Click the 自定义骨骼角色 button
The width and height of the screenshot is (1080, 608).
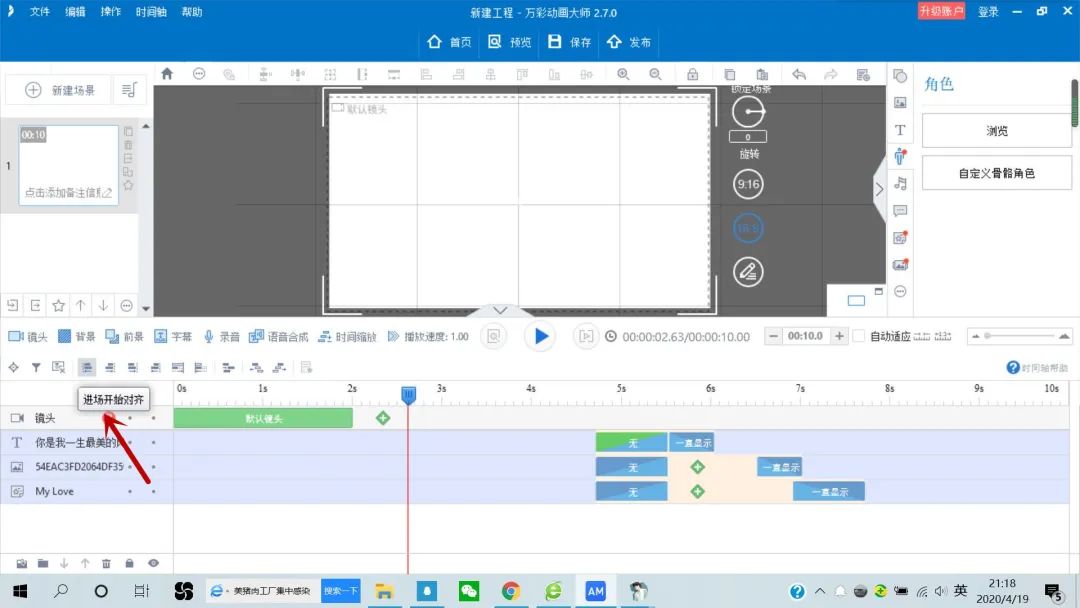997,174
